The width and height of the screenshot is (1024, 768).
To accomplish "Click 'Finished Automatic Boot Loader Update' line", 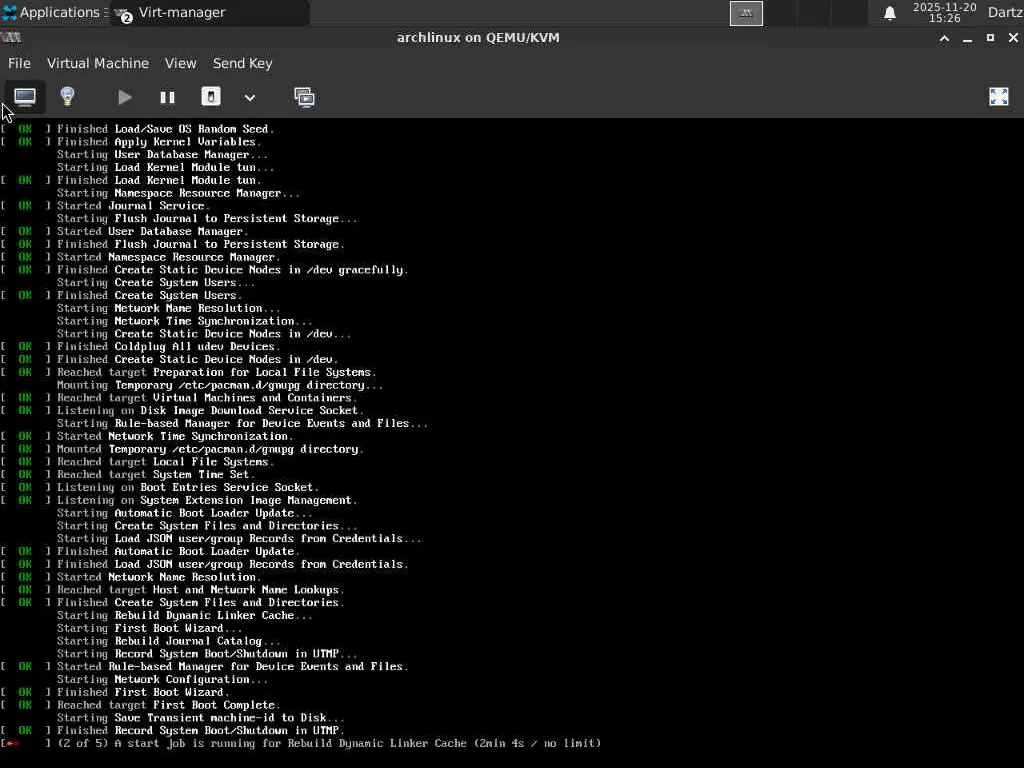I will (x=150, y=551).
